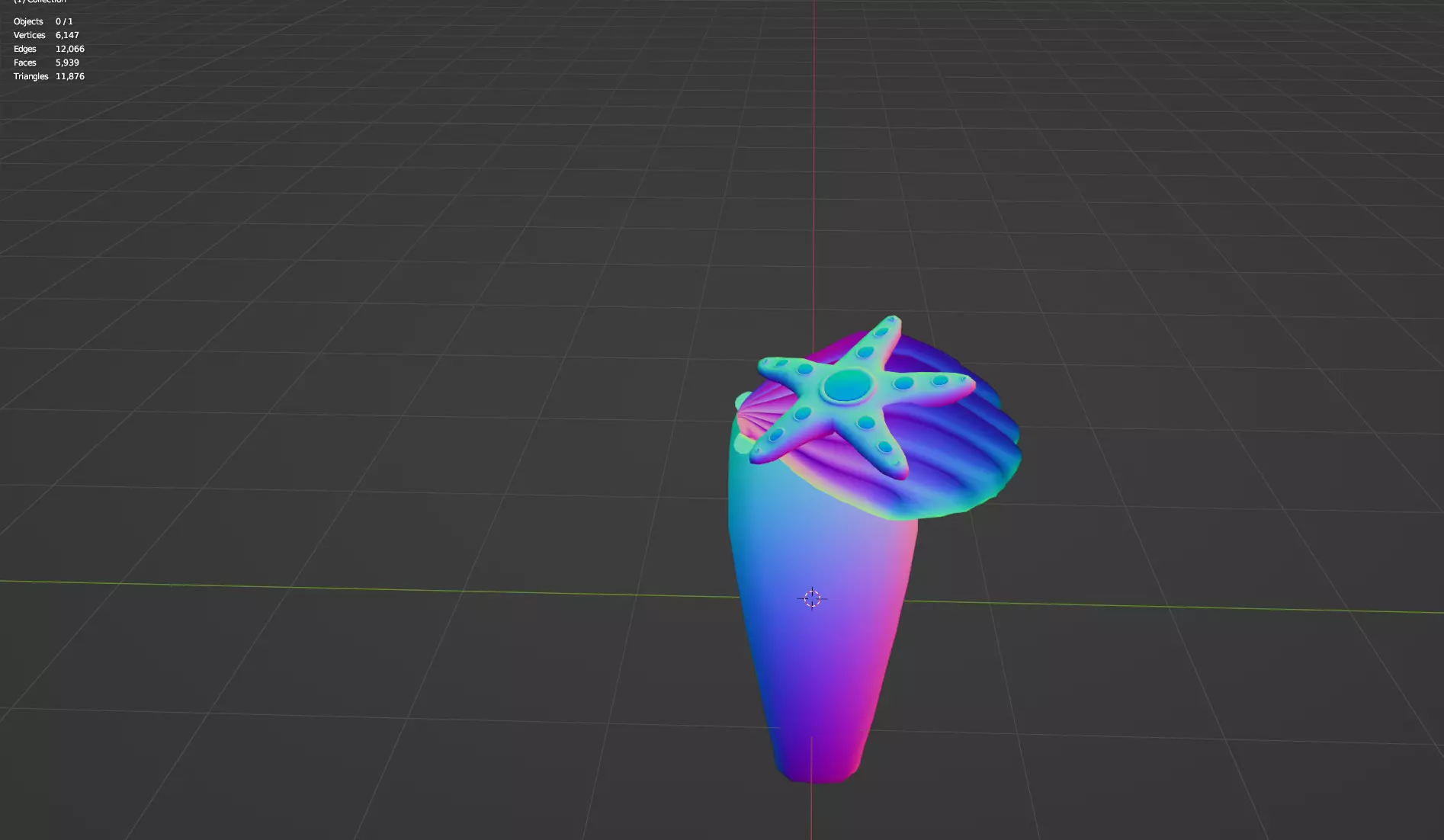Click the 3D cursor crosshair in the viewport
The image size is (1444, 840).
812,598
